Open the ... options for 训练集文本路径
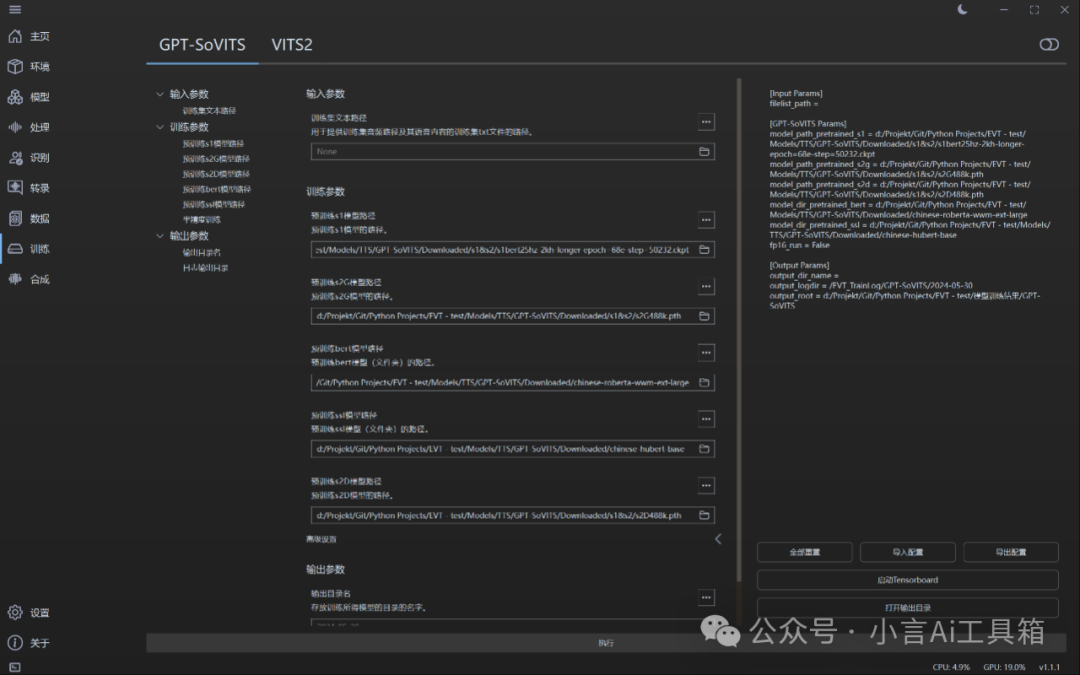This screenshot has height=675, width=1080. coord(706,122)
